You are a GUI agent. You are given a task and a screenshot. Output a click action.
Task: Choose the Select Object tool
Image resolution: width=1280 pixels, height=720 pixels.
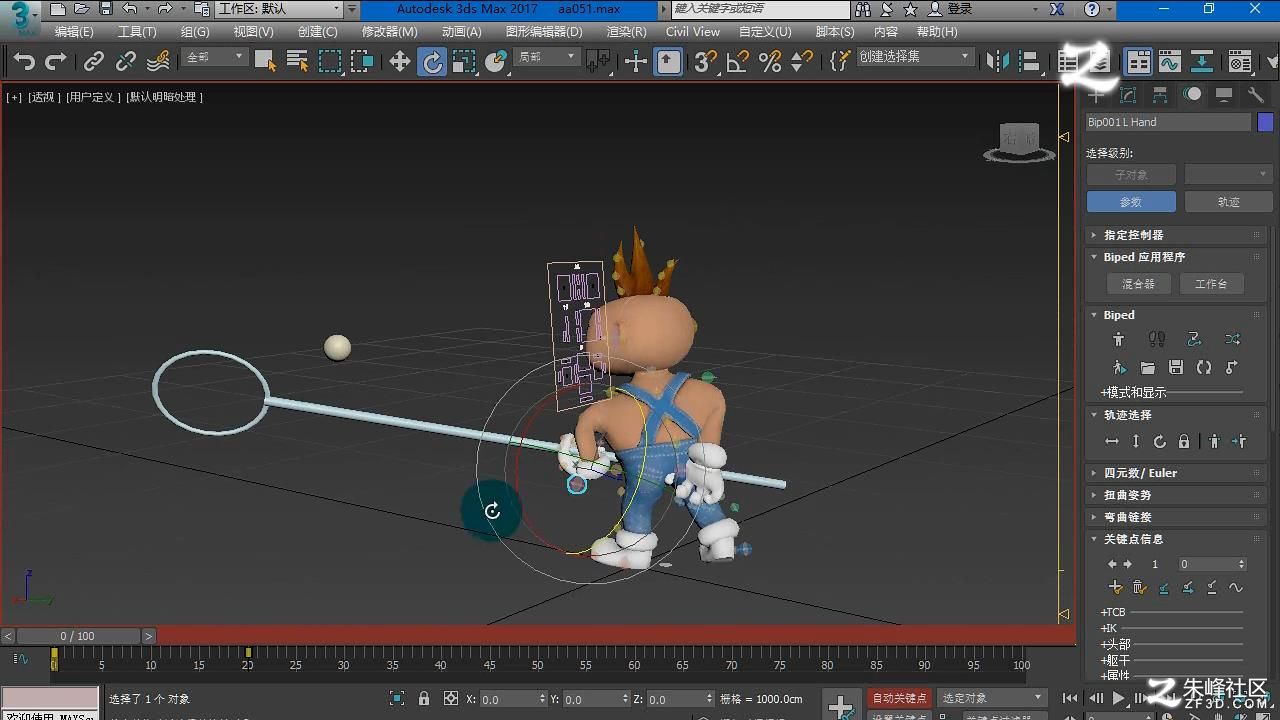pos(265,62)
